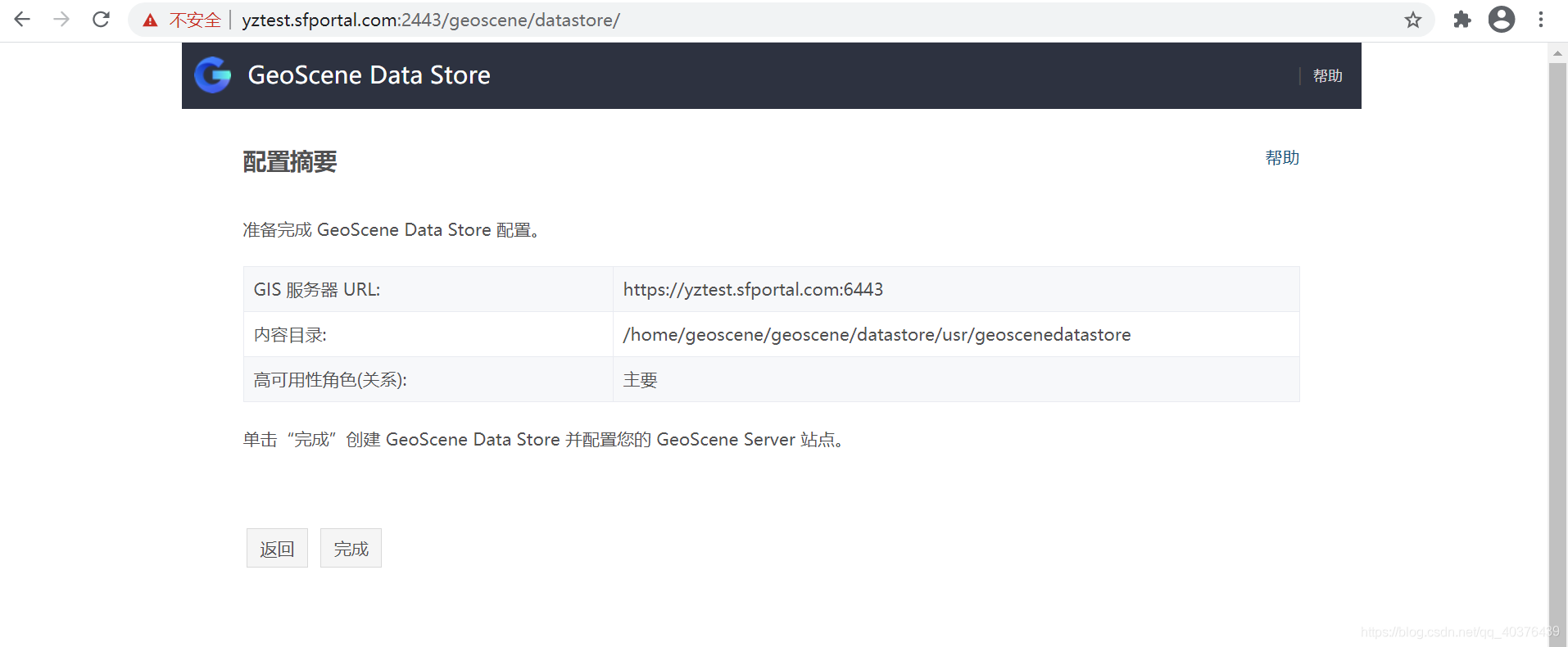This screenshot has width=1568, height=647.
Task: Click the 不安全 security label
Action: [x=195, y=20]
